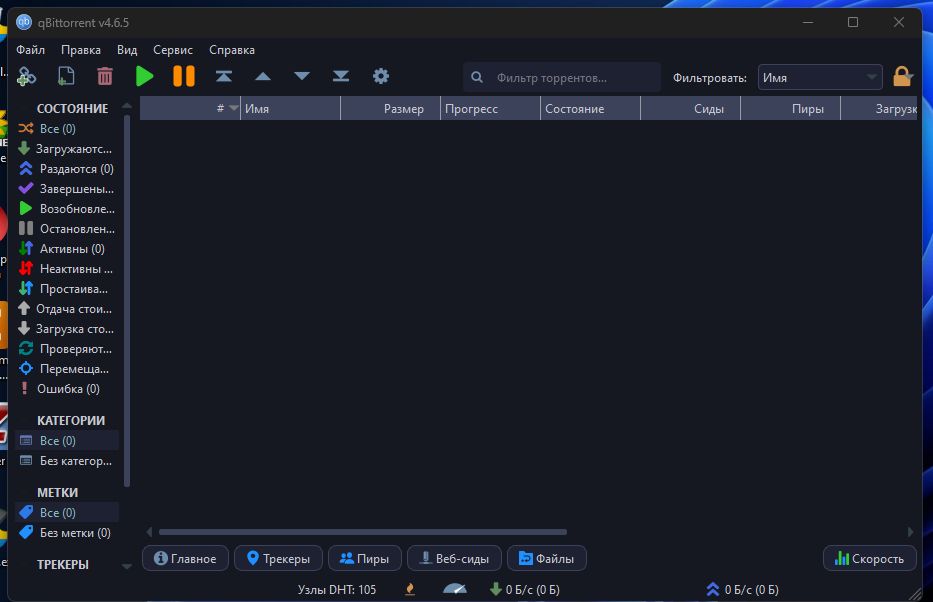The height and width of the screenshot is (602, 933).
Task: Move torrent down in queue icon
Action: (302, 76)
